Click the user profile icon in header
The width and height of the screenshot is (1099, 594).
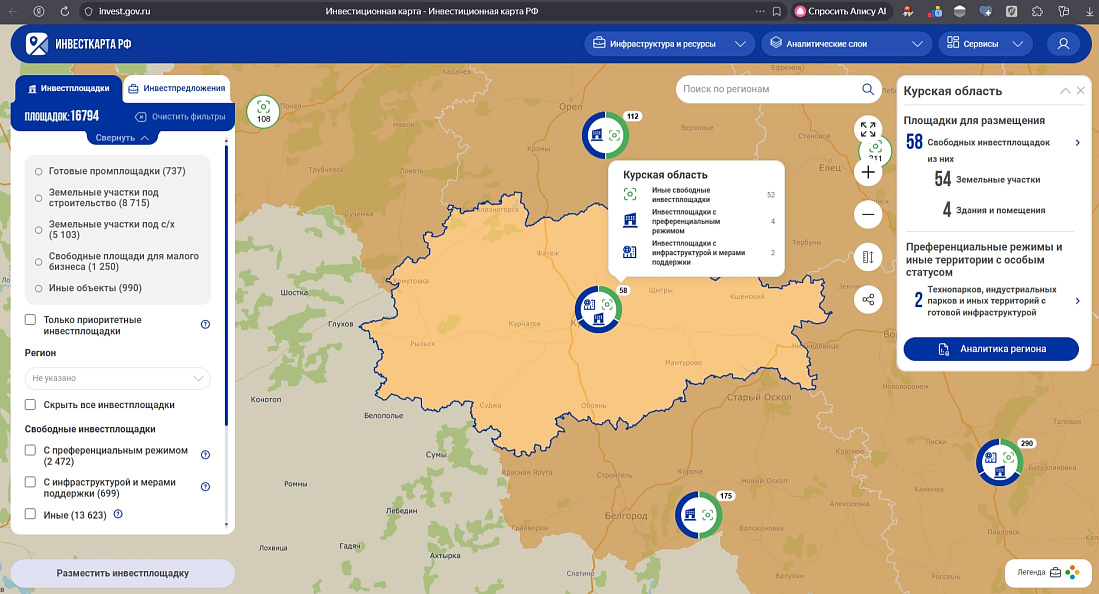tap(1063, 44)
